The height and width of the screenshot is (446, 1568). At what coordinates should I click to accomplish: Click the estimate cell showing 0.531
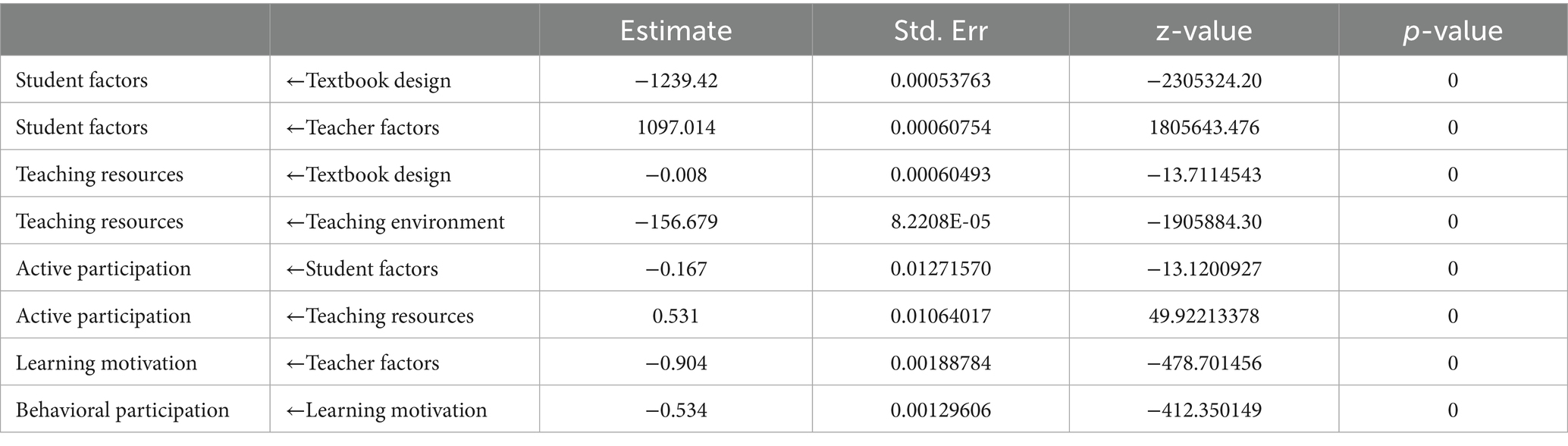(676, 316)
